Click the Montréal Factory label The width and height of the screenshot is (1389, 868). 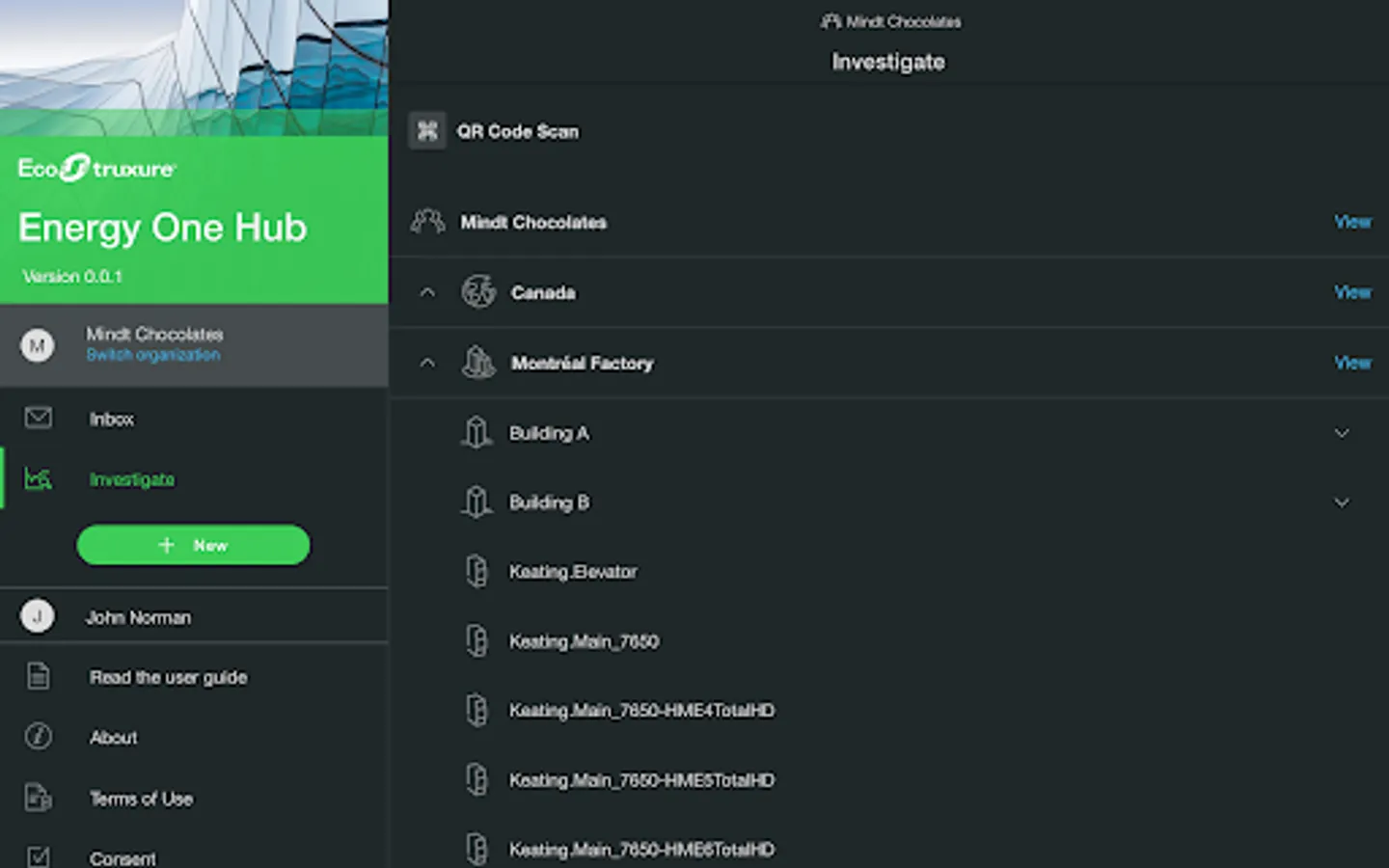583,363
